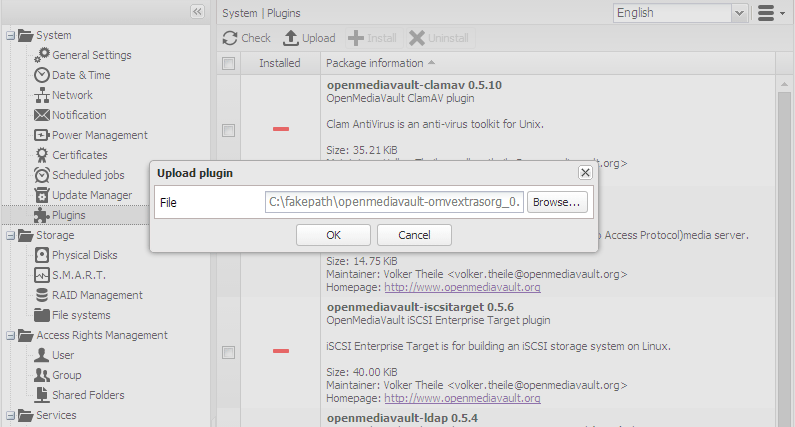Click the Access Rights Management folder icon
Screen dimensions: 795x427
26,335
